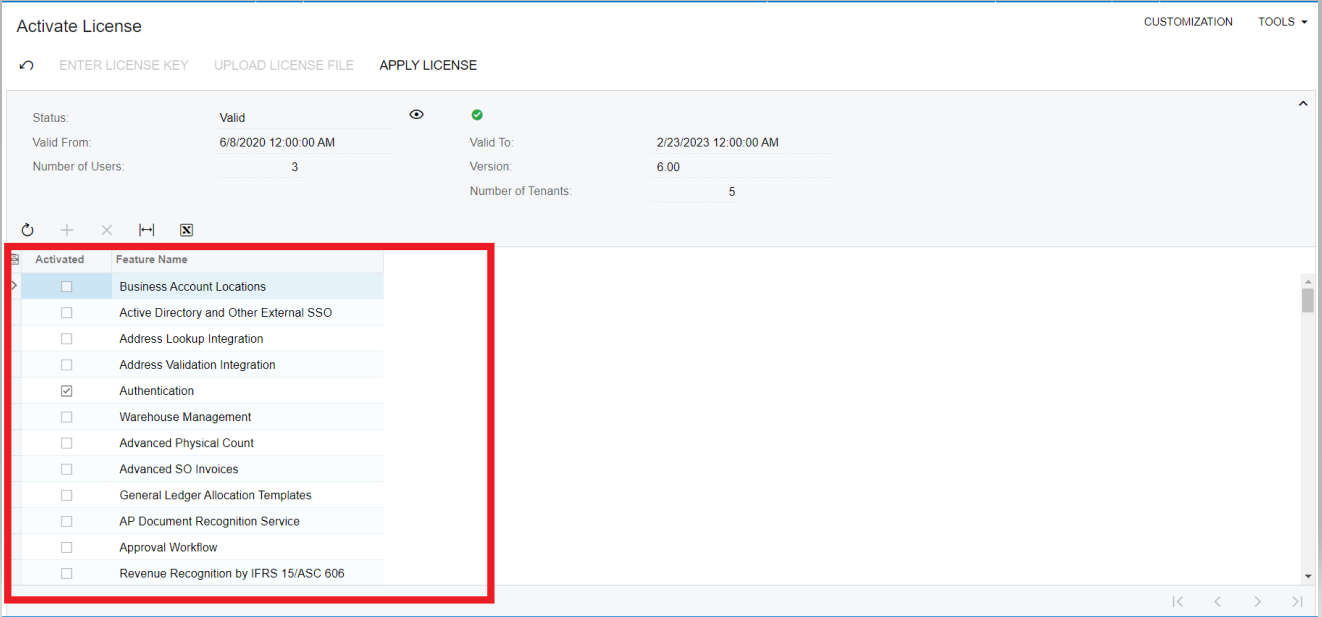Disable the Authentication feature checkbox

coord(66,390)
